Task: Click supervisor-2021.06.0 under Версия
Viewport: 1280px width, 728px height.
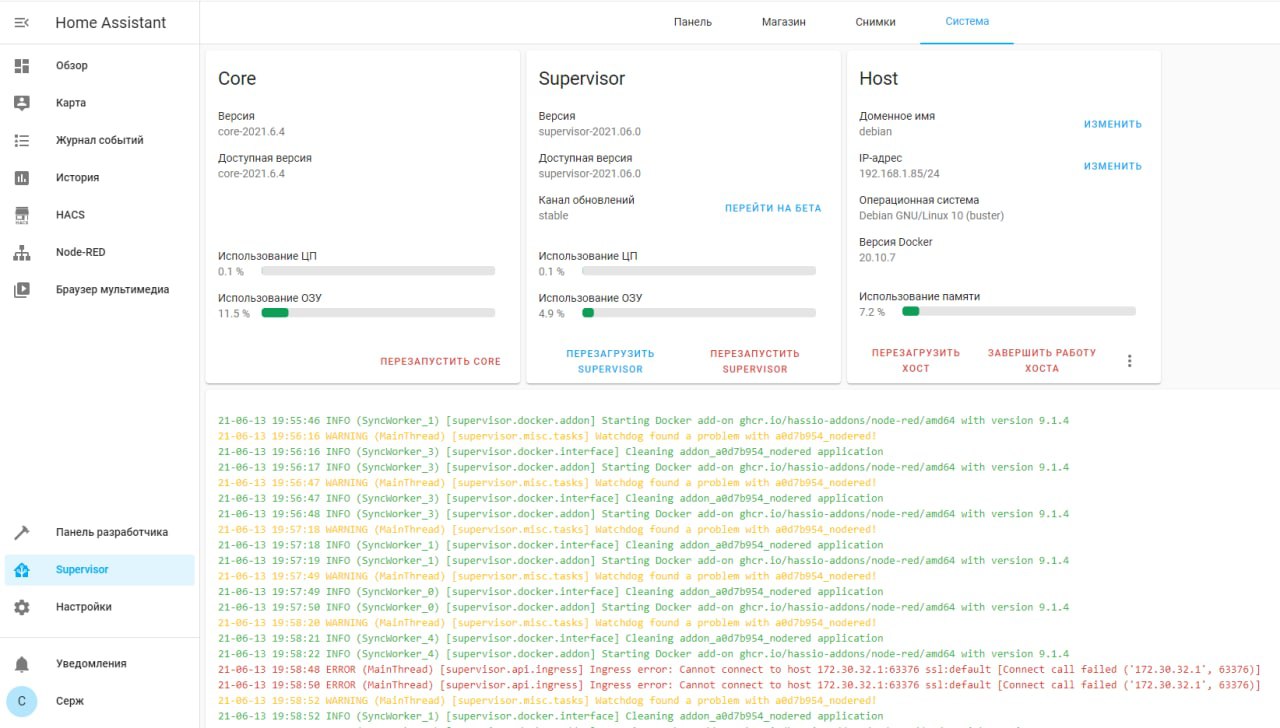Action: (x=590, y=131)
